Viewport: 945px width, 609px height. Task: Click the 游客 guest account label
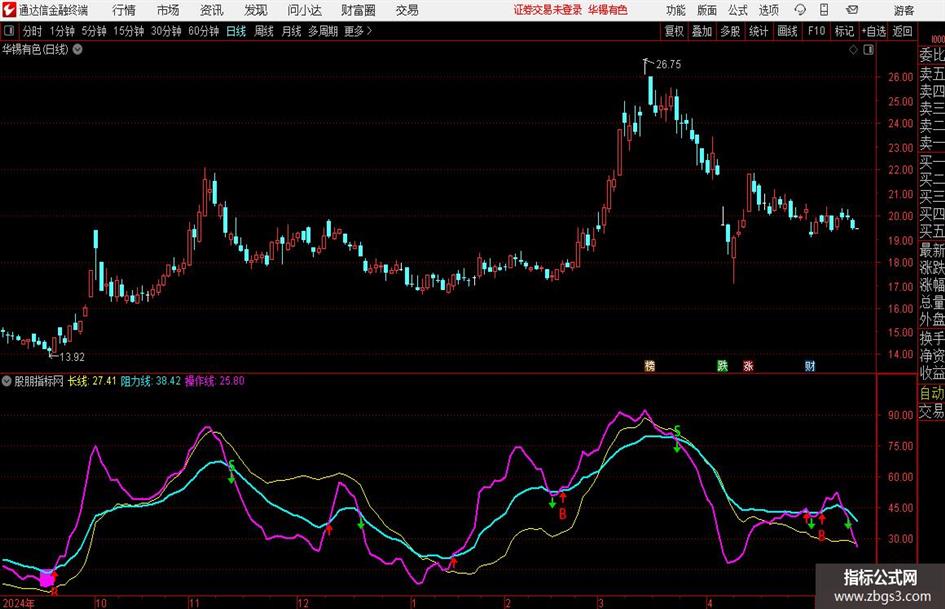click(903, 10)
